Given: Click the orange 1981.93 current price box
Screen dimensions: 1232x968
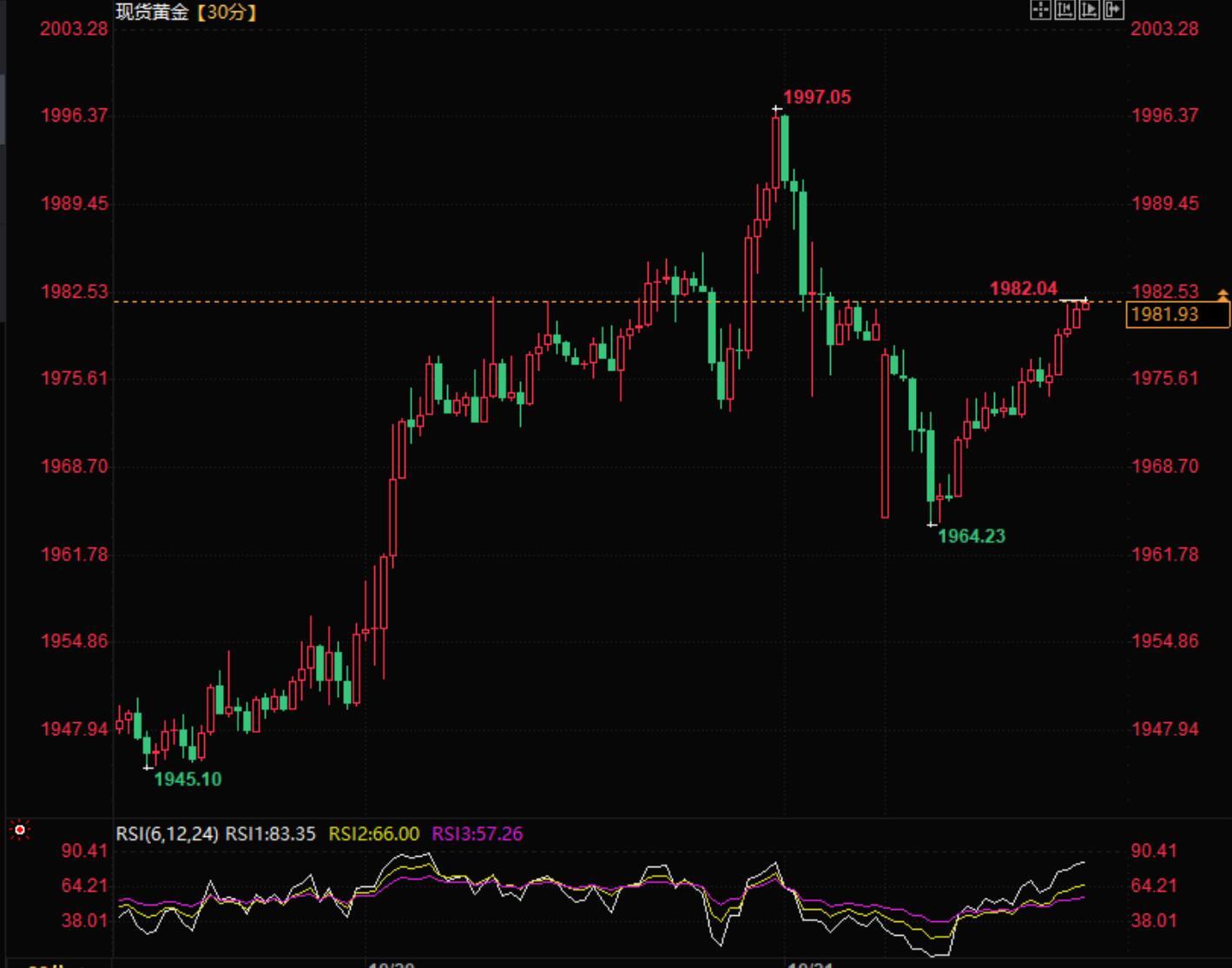Looking at the screenshot, I should pyautogui.click(x=1176, y=314).
